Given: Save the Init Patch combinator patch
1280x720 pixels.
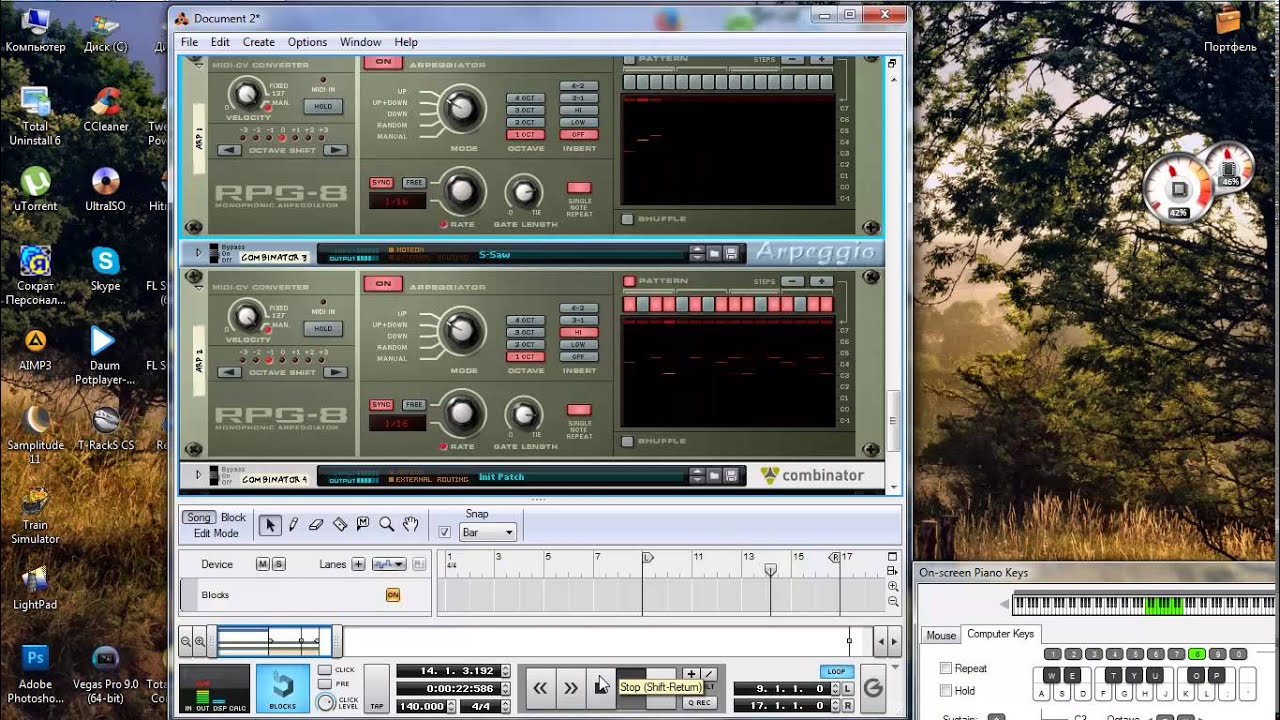Looking at the screenshot, I should tap(732, 476).
